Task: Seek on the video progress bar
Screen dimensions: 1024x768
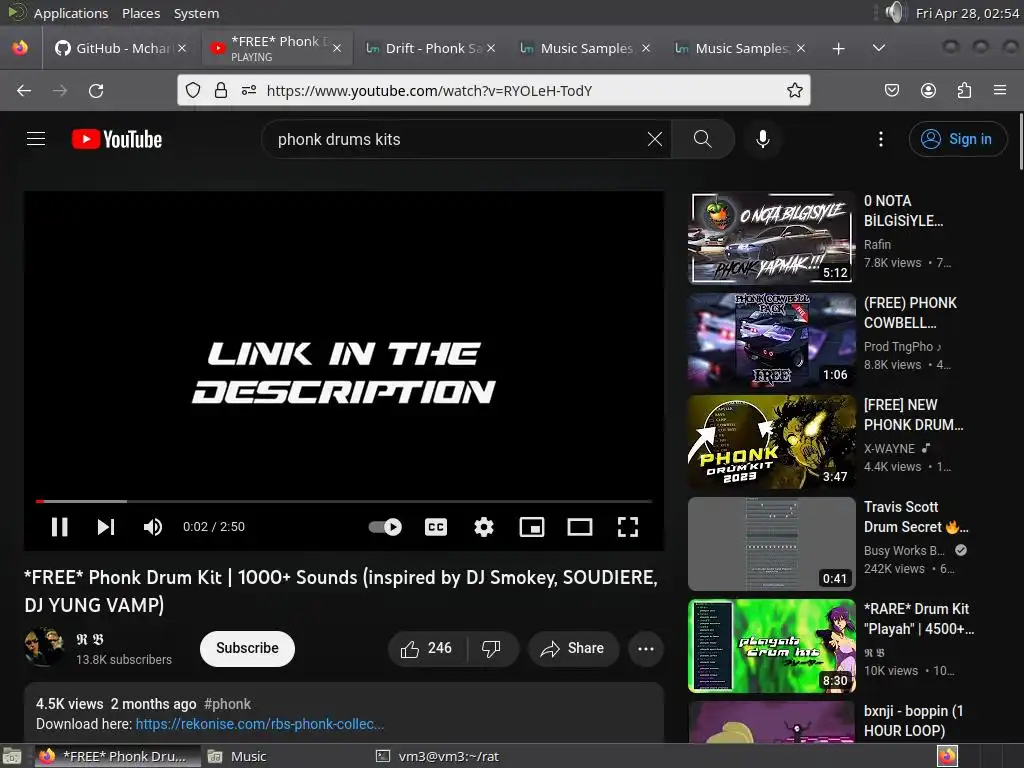Action: 344,502
